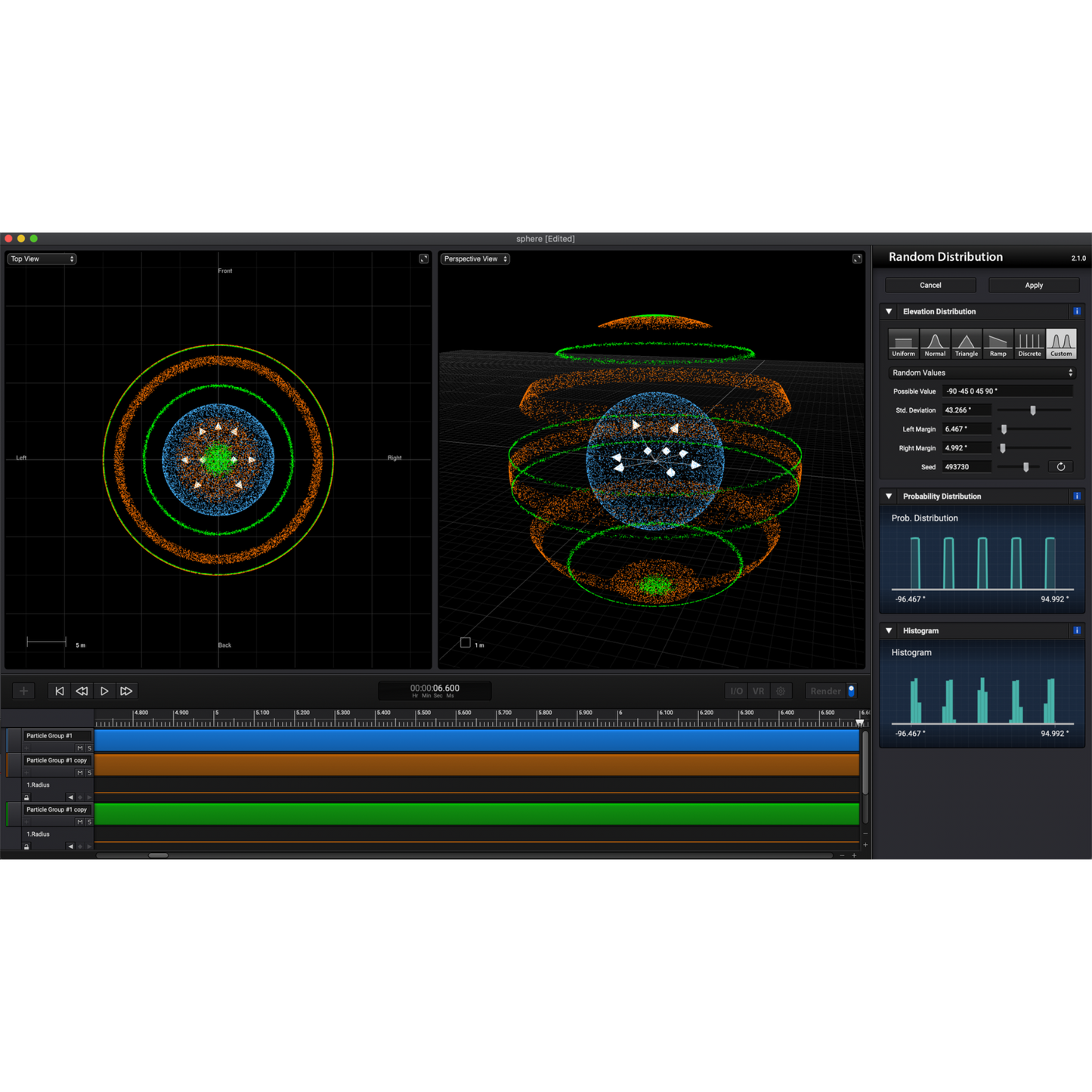Maximize the Perspective View panel
This screenshot has height=1092, width=1092.
pyautogui.click(x=857, y=259)
